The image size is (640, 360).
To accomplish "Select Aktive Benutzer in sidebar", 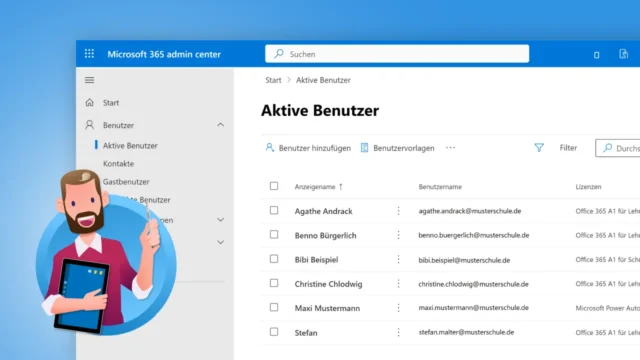I will tap(130, 145).
